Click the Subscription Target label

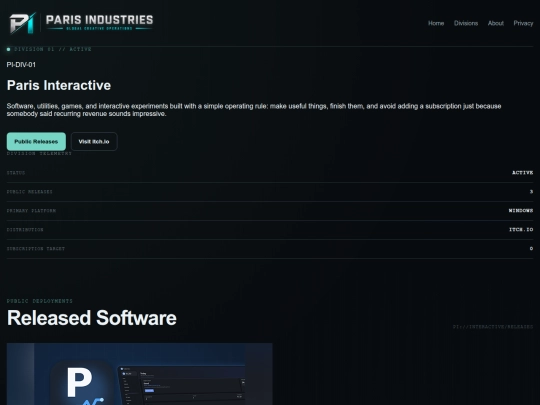[36, 248]
